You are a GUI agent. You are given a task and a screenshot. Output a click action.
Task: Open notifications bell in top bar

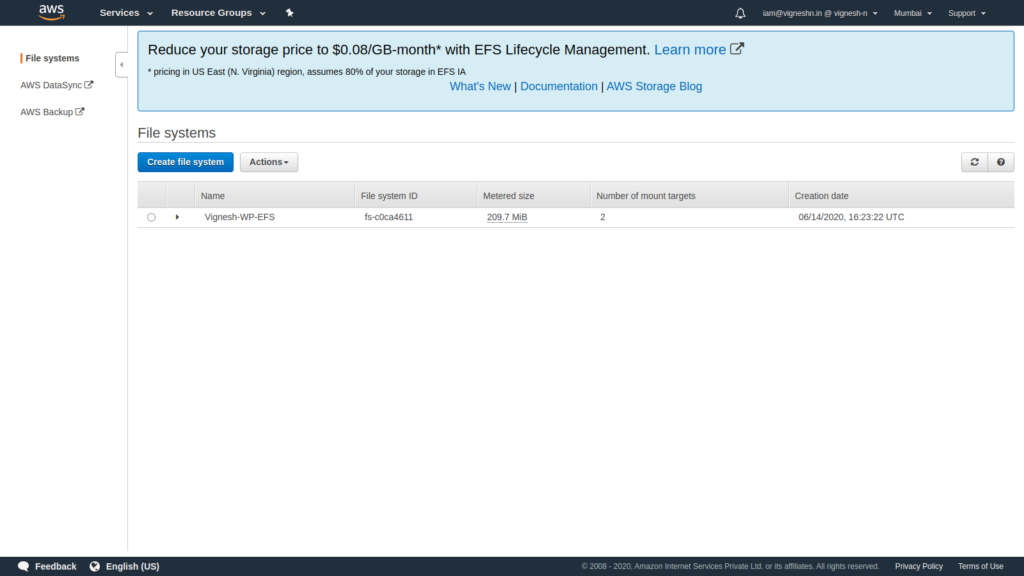pos(740,13)
